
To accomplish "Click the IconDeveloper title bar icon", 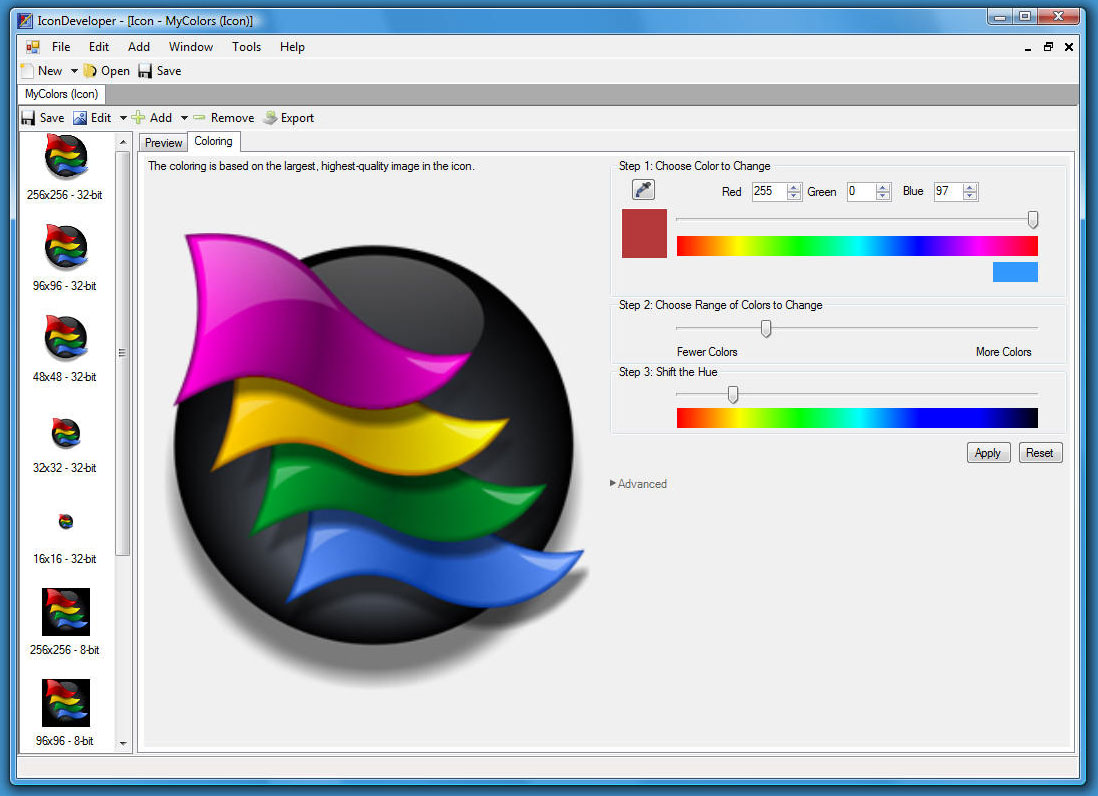I will click(25, 20).
